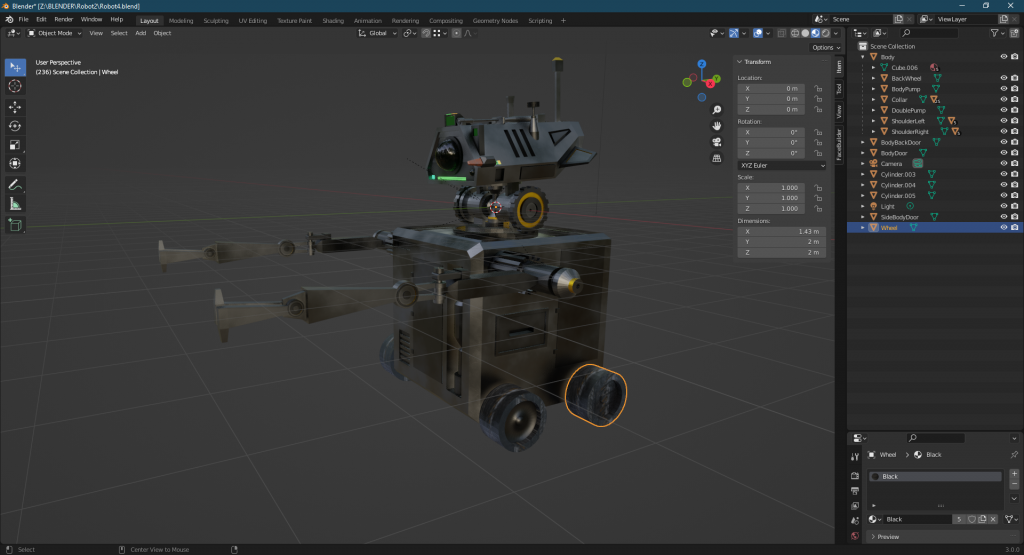Switch to the Geometry Nodes workspace tab
This screenshot has width=1024, height=555.
point(495,20)
